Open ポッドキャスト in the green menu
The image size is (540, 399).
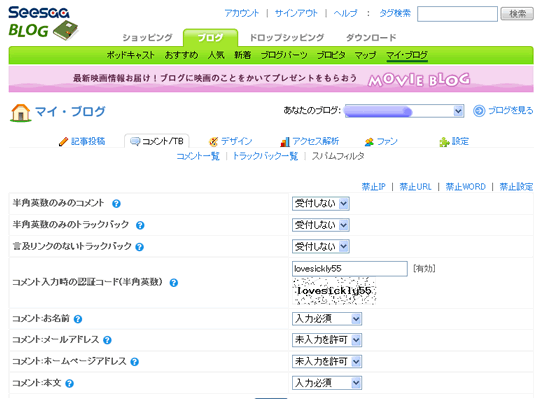tap(131, 55)
